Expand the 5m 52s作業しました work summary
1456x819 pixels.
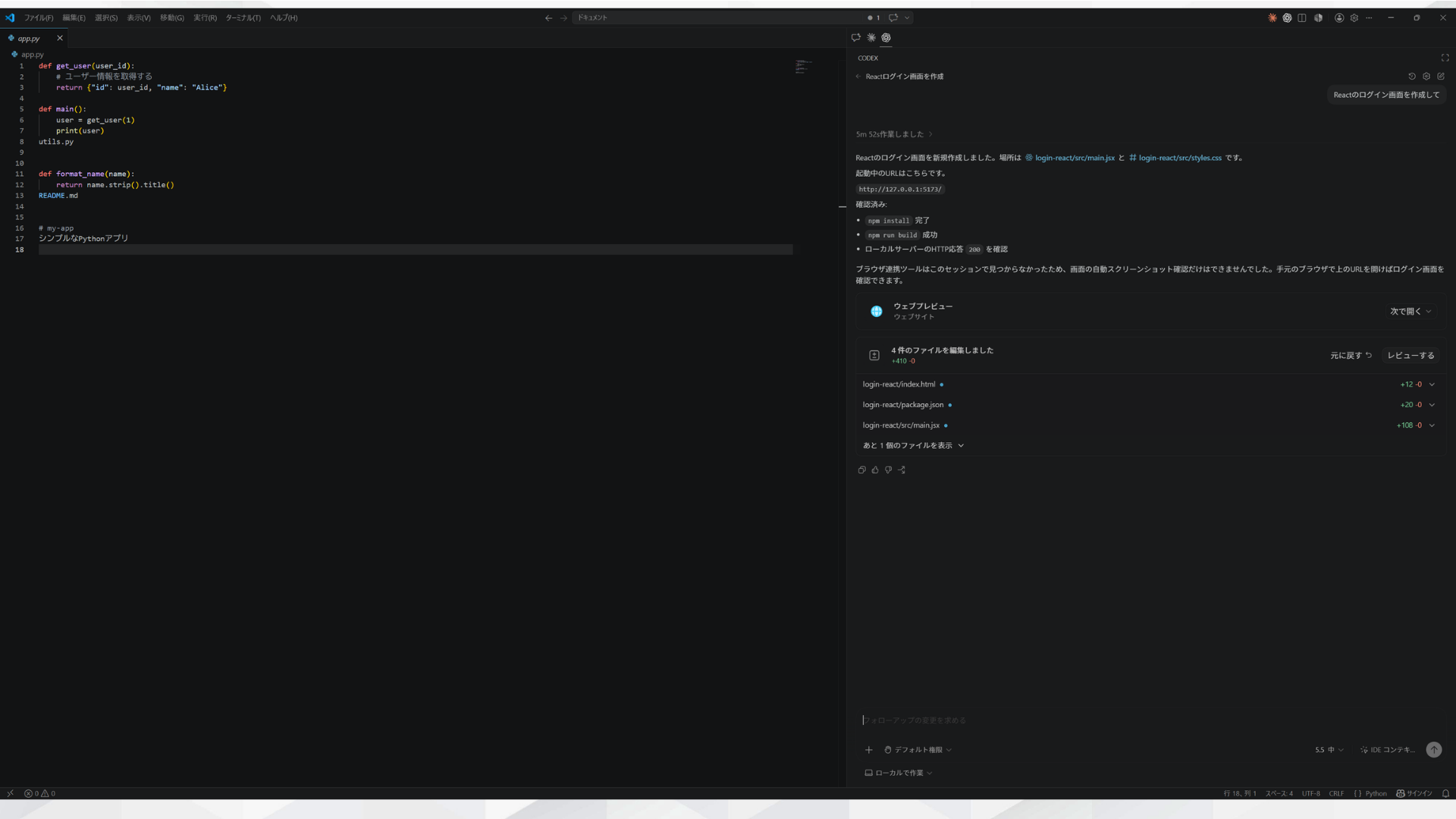[894, 134]
